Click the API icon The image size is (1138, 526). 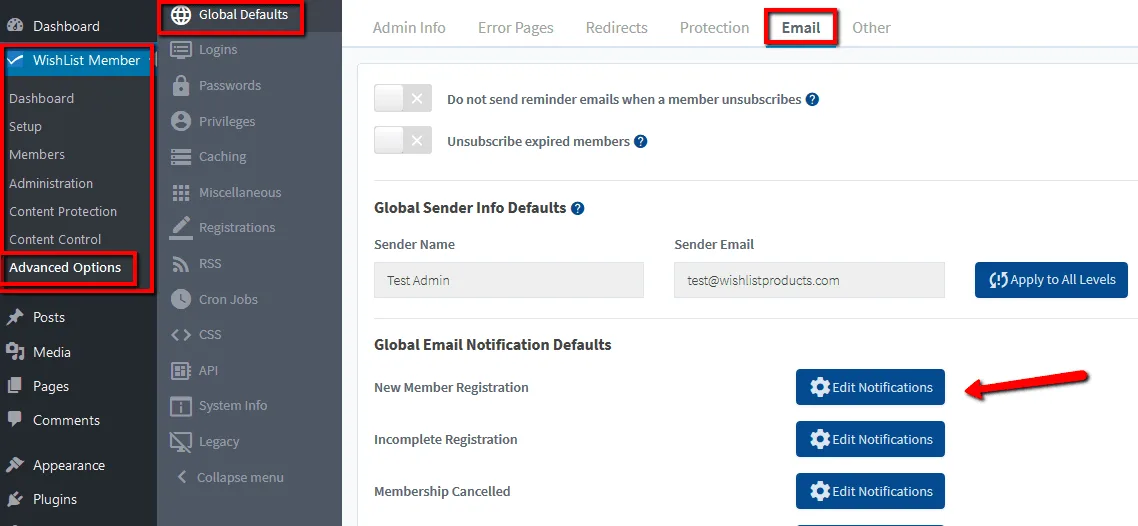(181, 370)
